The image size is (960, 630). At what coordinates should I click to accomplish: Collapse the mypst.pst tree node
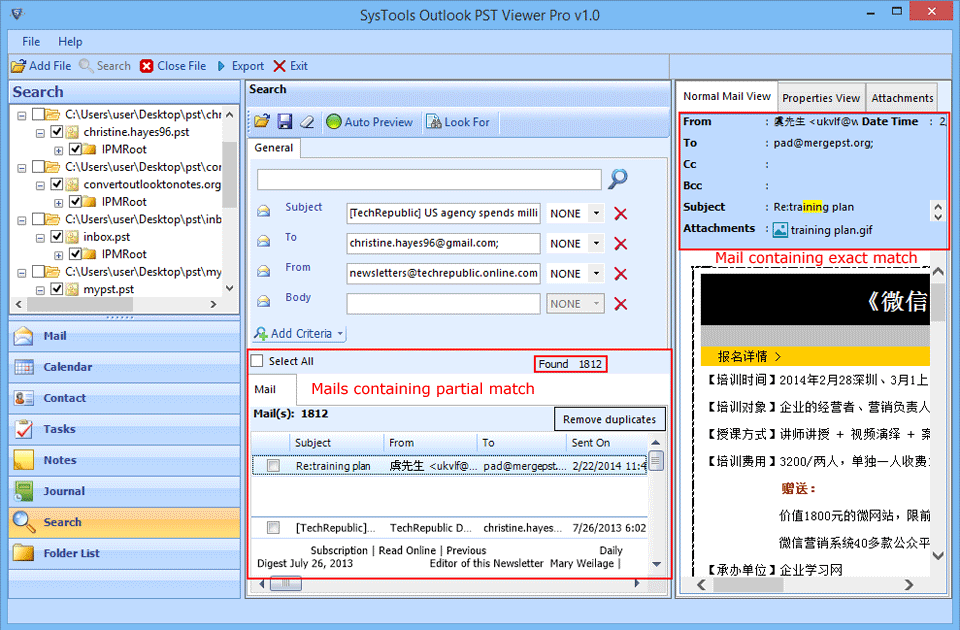(40, 290)
